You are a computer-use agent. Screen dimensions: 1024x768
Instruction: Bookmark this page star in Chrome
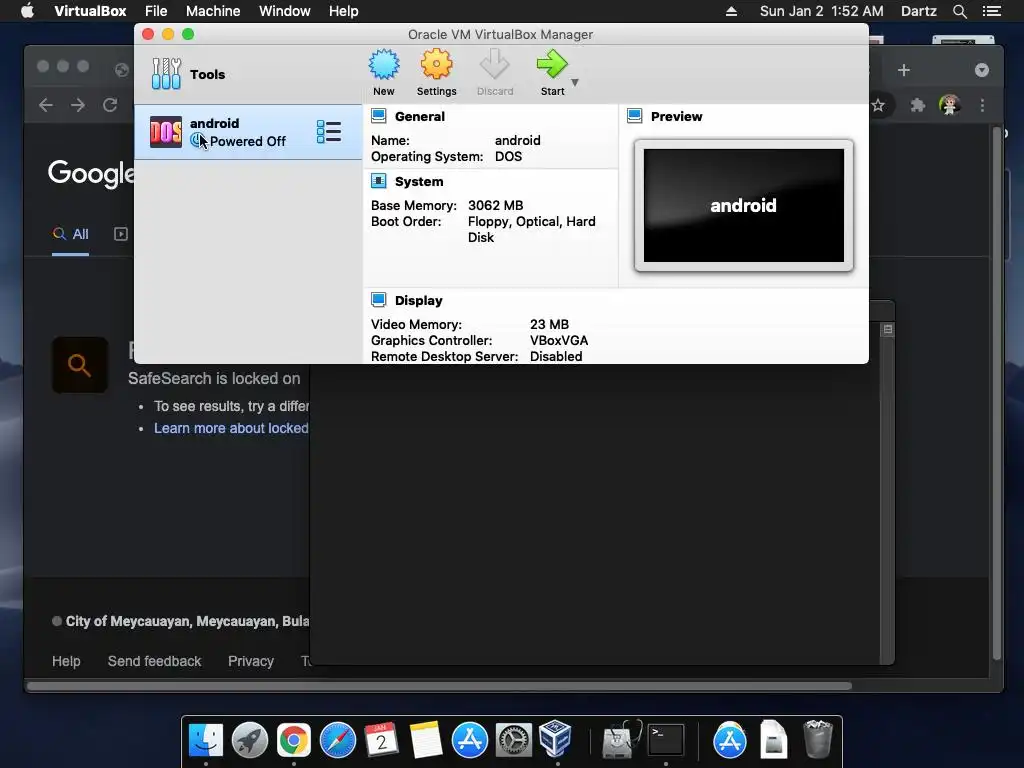point(878,105)
